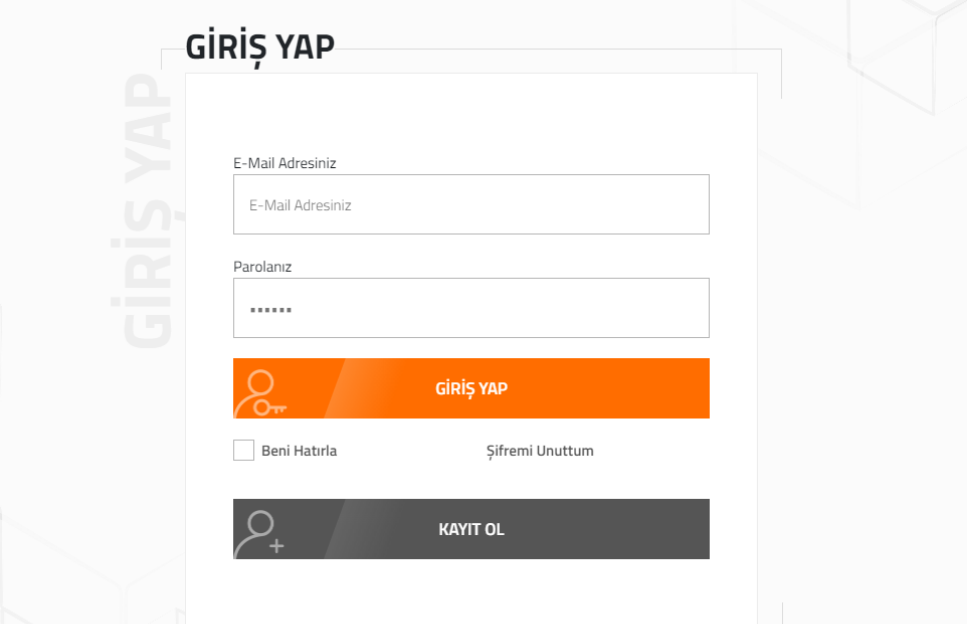Focus the E-Mail Adresiniz input field
The height and width of the screenshot is (624, 967).
(471, 205)
